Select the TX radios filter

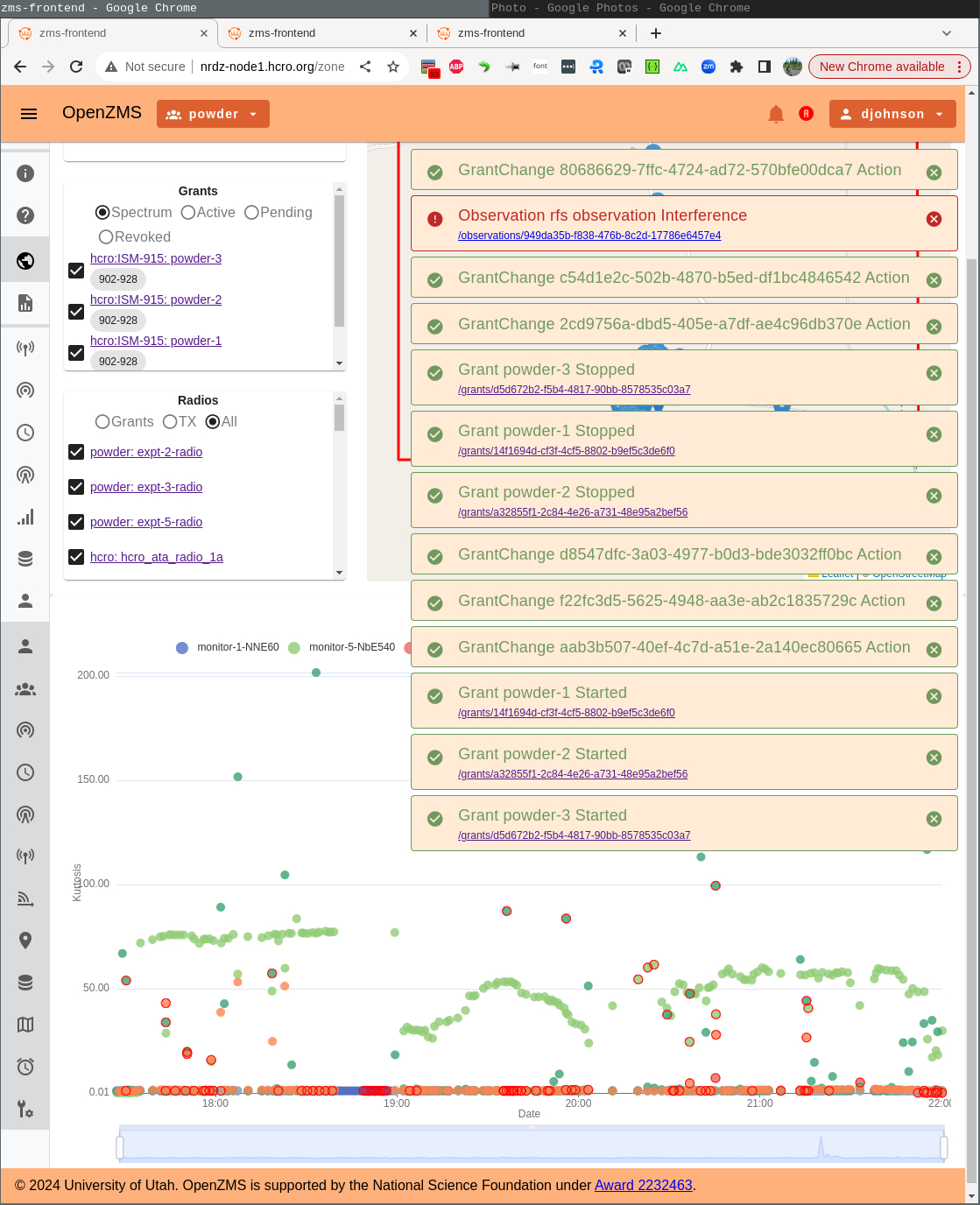(170, 422)
